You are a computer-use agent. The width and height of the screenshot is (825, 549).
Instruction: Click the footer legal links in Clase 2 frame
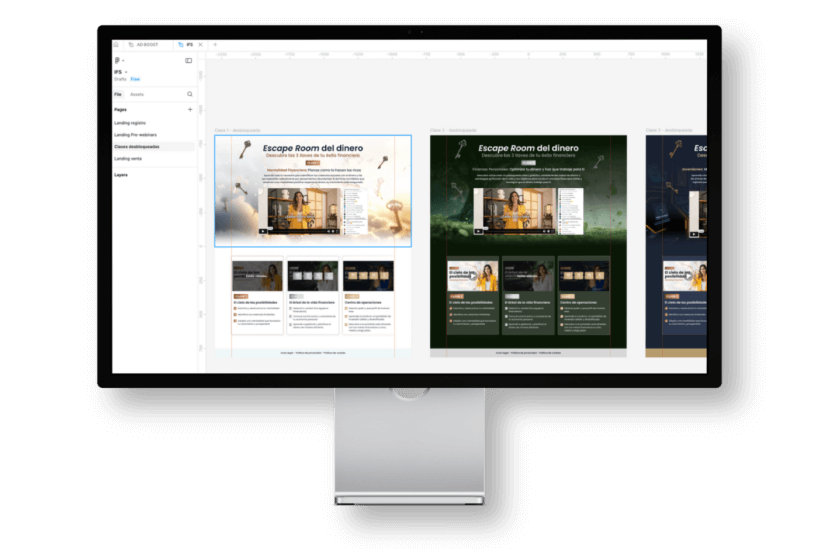528,353
